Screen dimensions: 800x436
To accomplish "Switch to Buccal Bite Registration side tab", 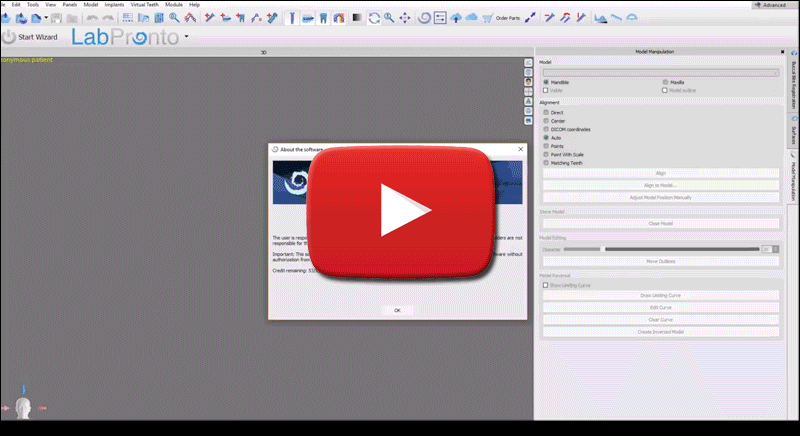I will tap(794, 82).
